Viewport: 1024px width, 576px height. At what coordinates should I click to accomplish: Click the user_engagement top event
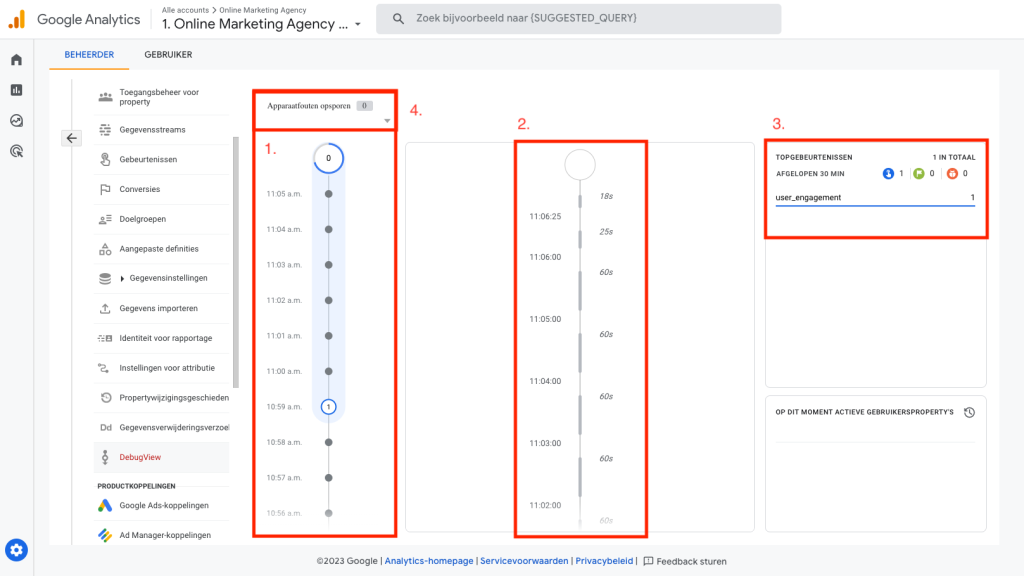click(809, 198)
